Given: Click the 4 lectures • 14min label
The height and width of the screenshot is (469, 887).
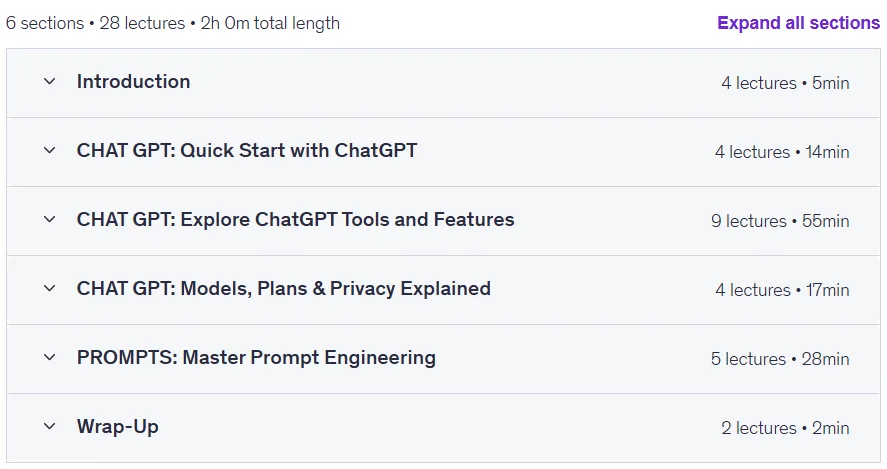Looking at the screenshot, I should 782,152.
